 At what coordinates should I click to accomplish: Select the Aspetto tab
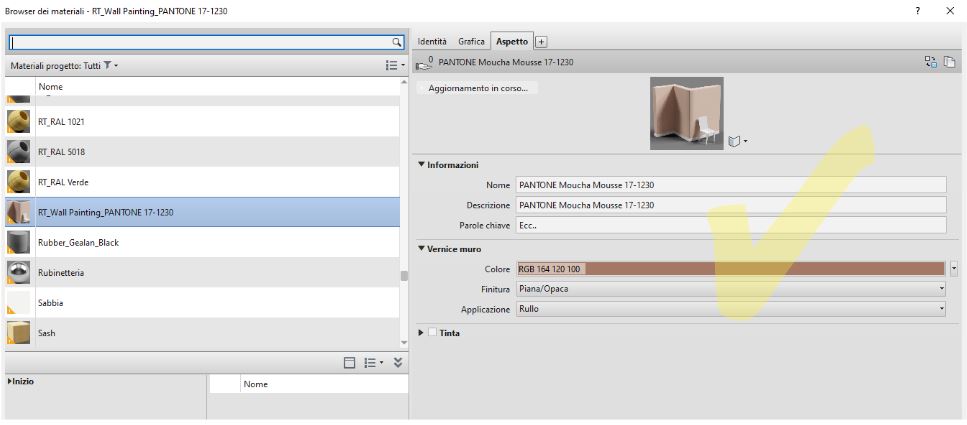click(512, 41)
